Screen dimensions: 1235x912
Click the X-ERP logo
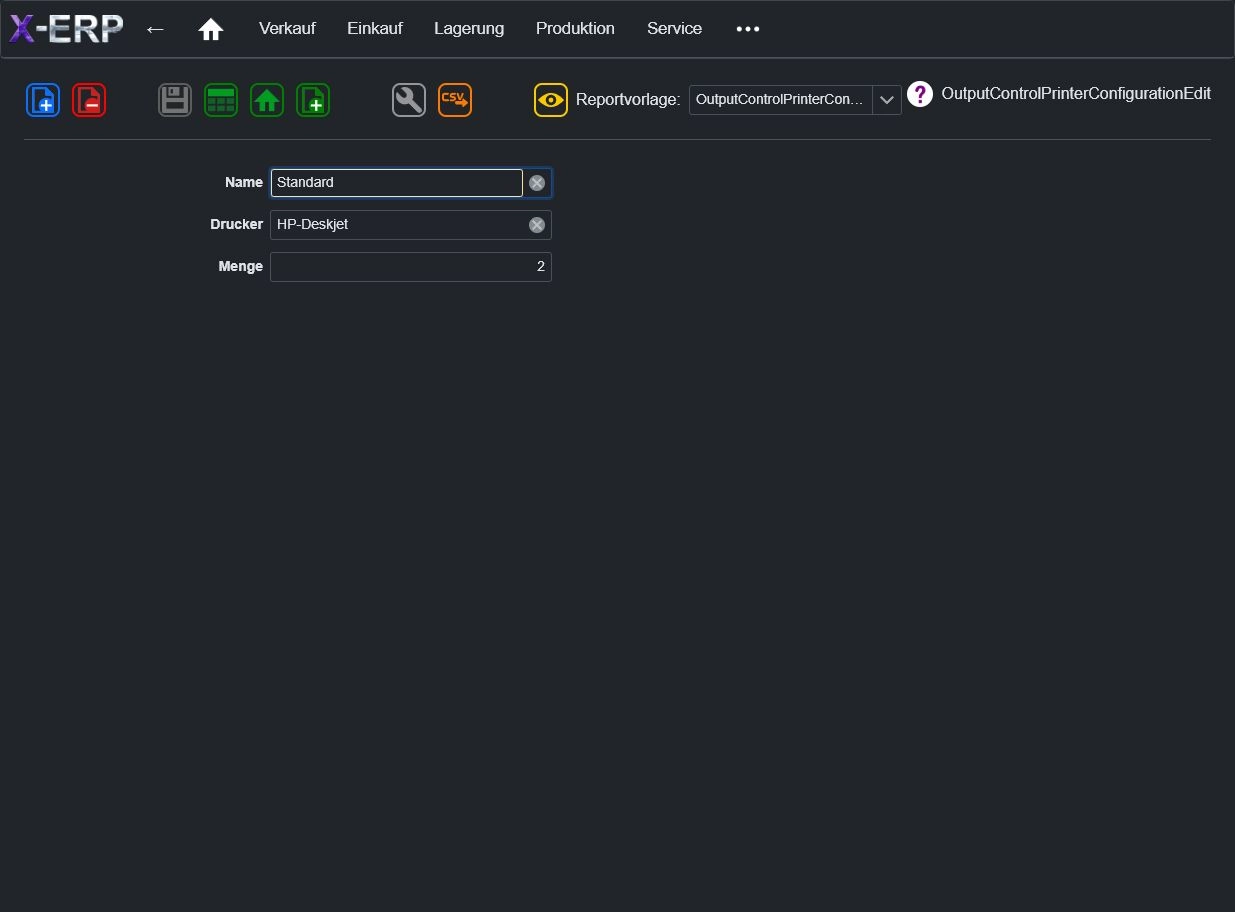[x=66, y=29]
